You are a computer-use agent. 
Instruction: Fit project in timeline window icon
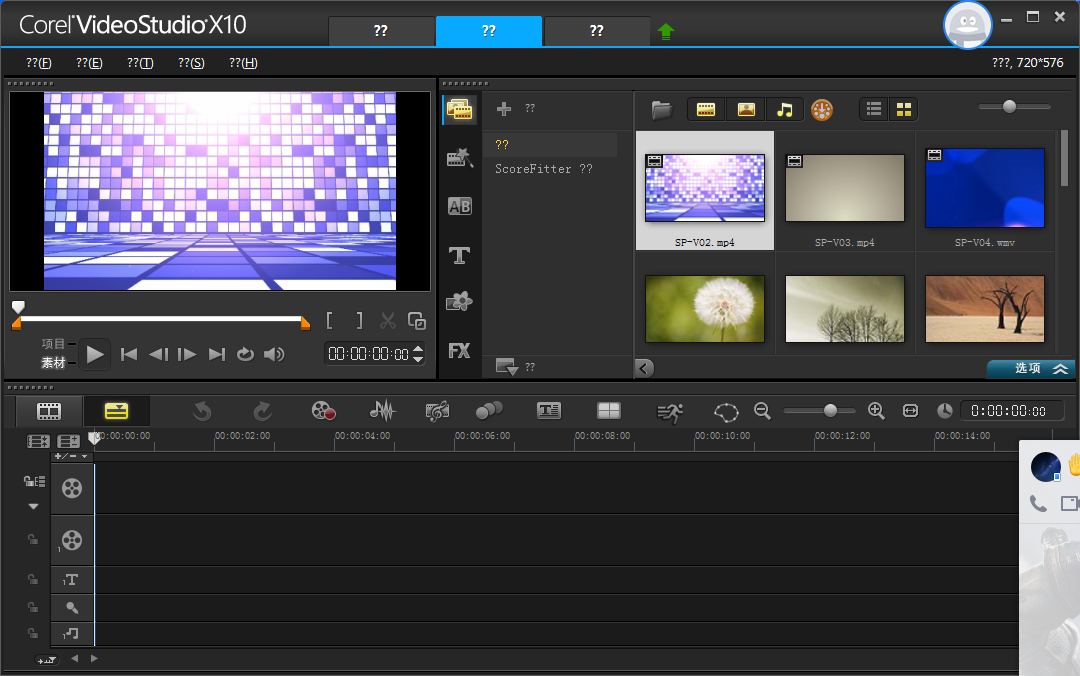pyautogui.click(x=911, y=411)
